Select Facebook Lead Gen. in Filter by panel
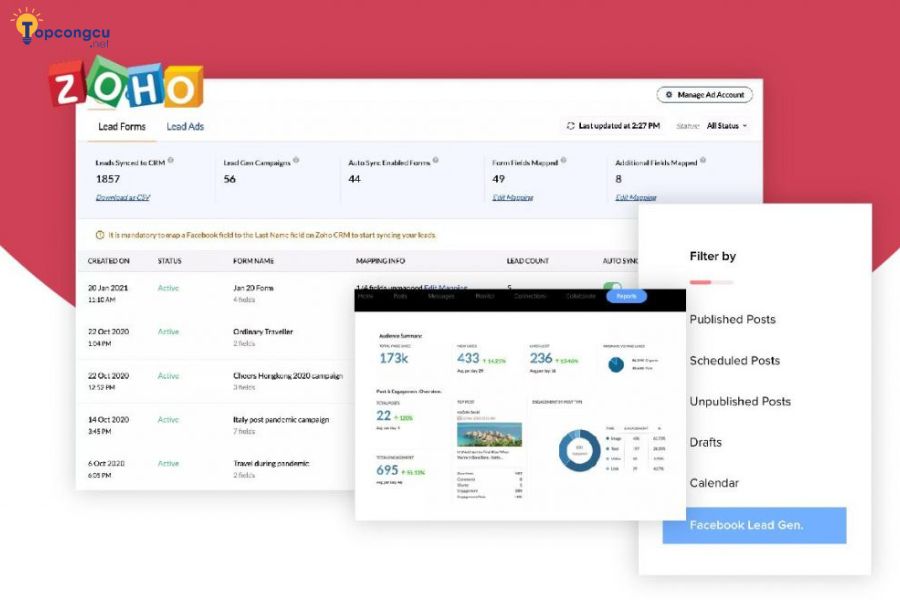Viewport: 900px width, 600px height. (x=754, y=525)
